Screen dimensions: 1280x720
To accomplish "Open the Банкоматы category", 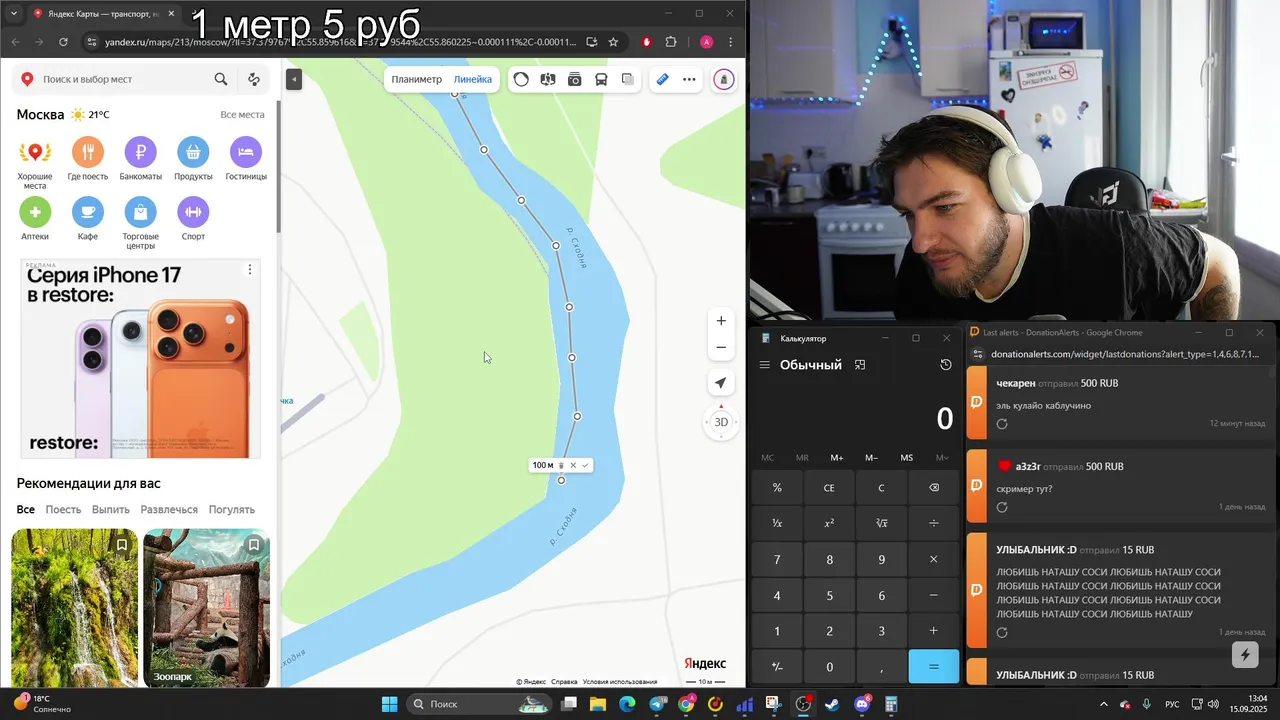I will coord(140,160).
